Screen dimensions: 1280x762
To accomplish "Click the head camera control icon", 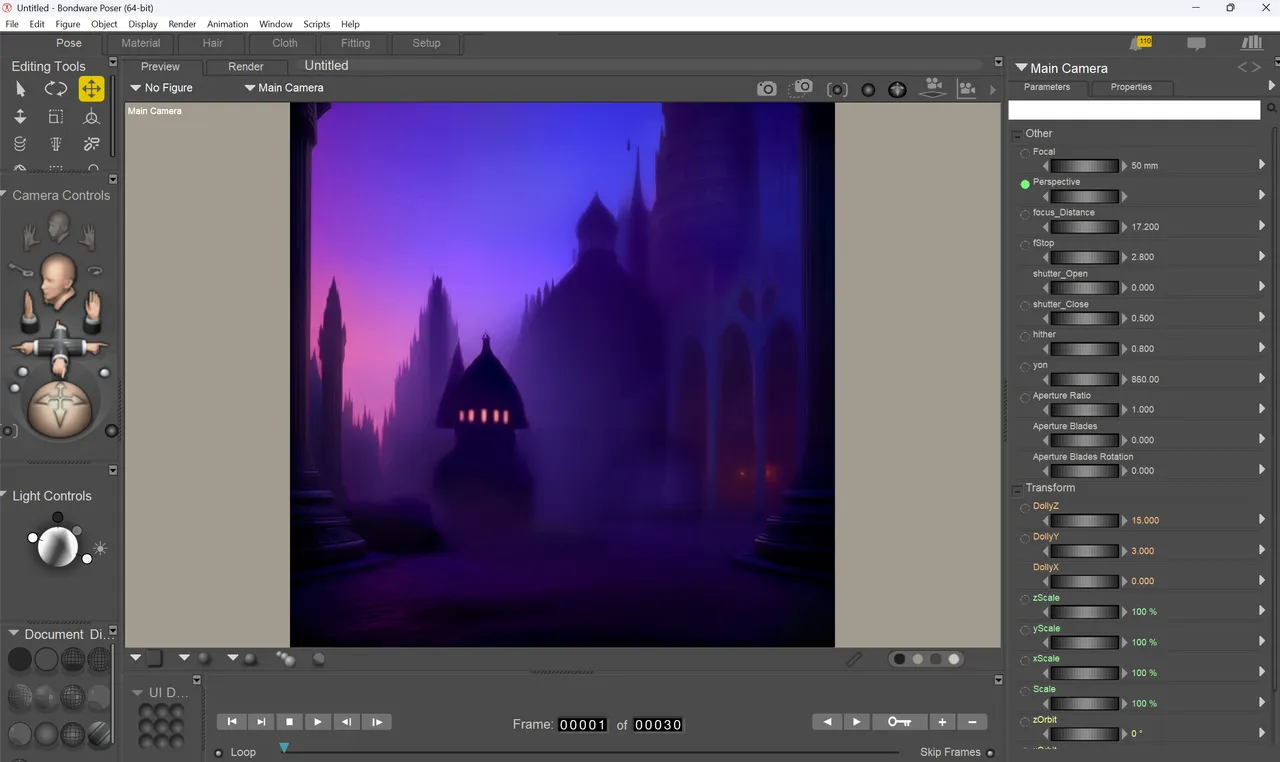I will 59,227.
